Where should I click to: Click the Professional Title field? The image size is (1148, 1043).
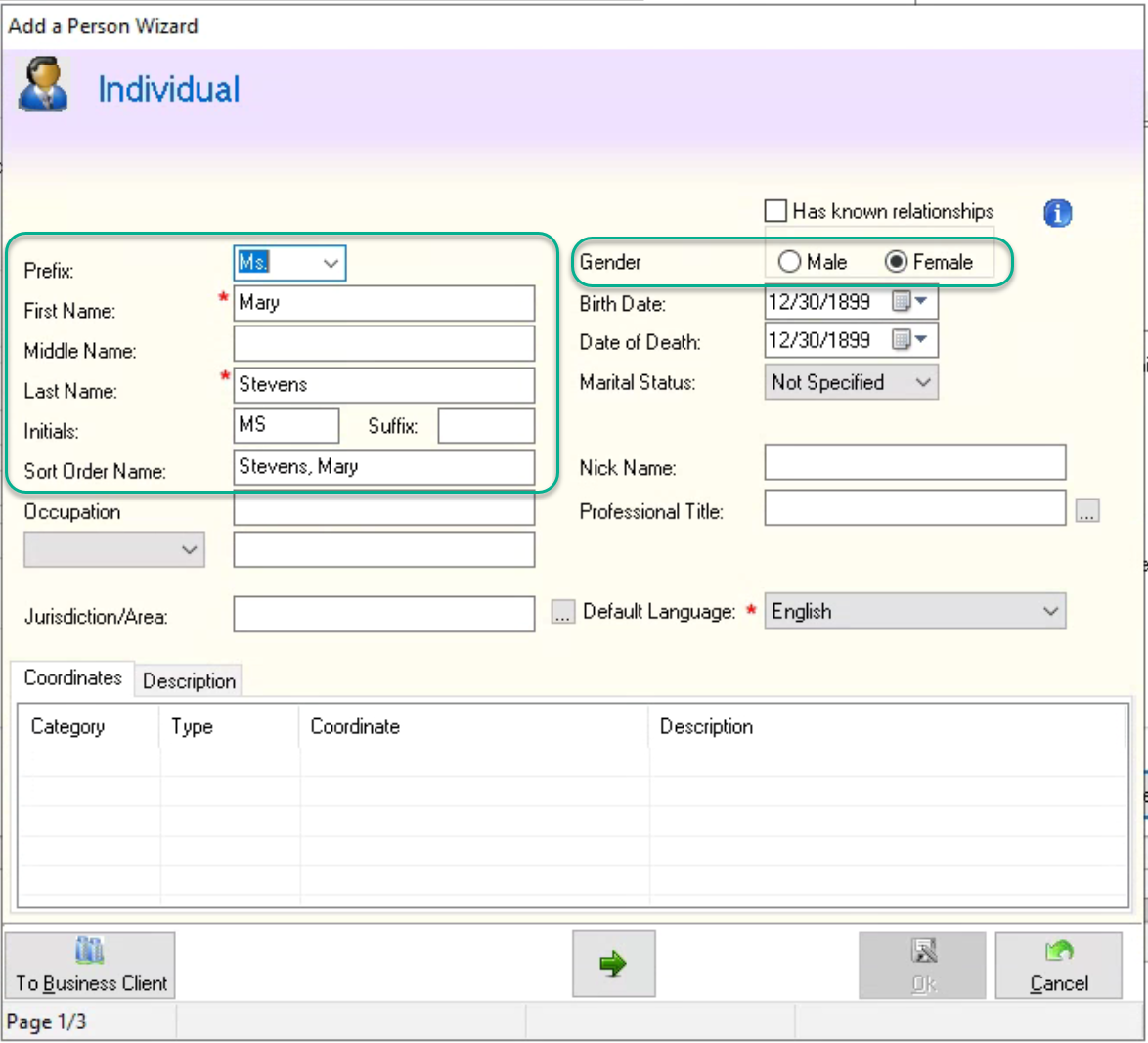tap(914, 508)
